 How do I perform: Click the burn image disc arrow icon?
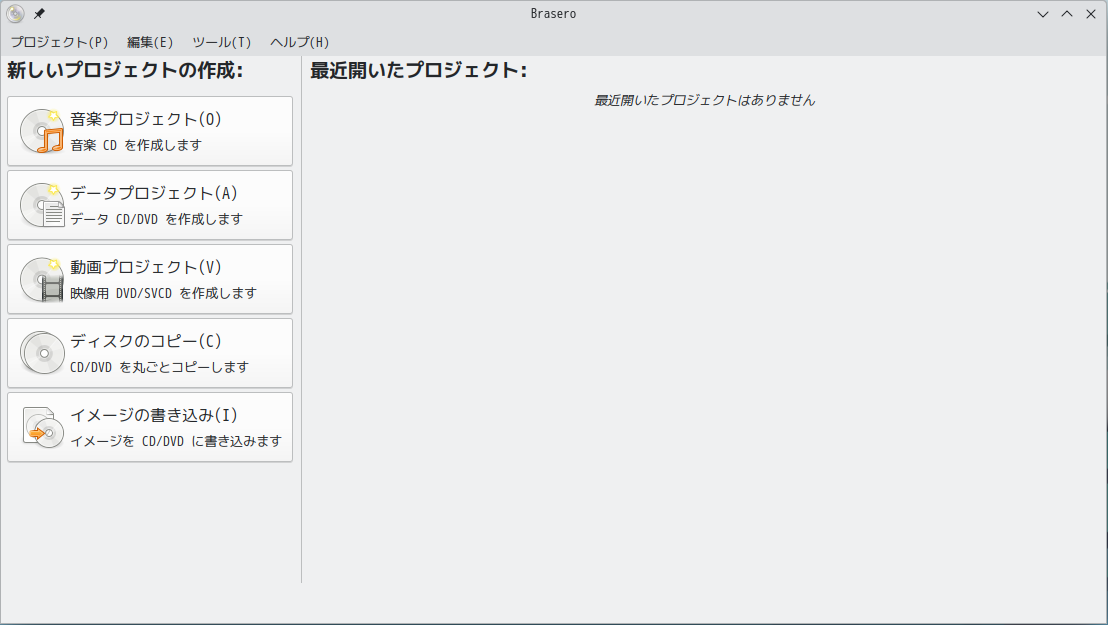[x=42, y=427]
